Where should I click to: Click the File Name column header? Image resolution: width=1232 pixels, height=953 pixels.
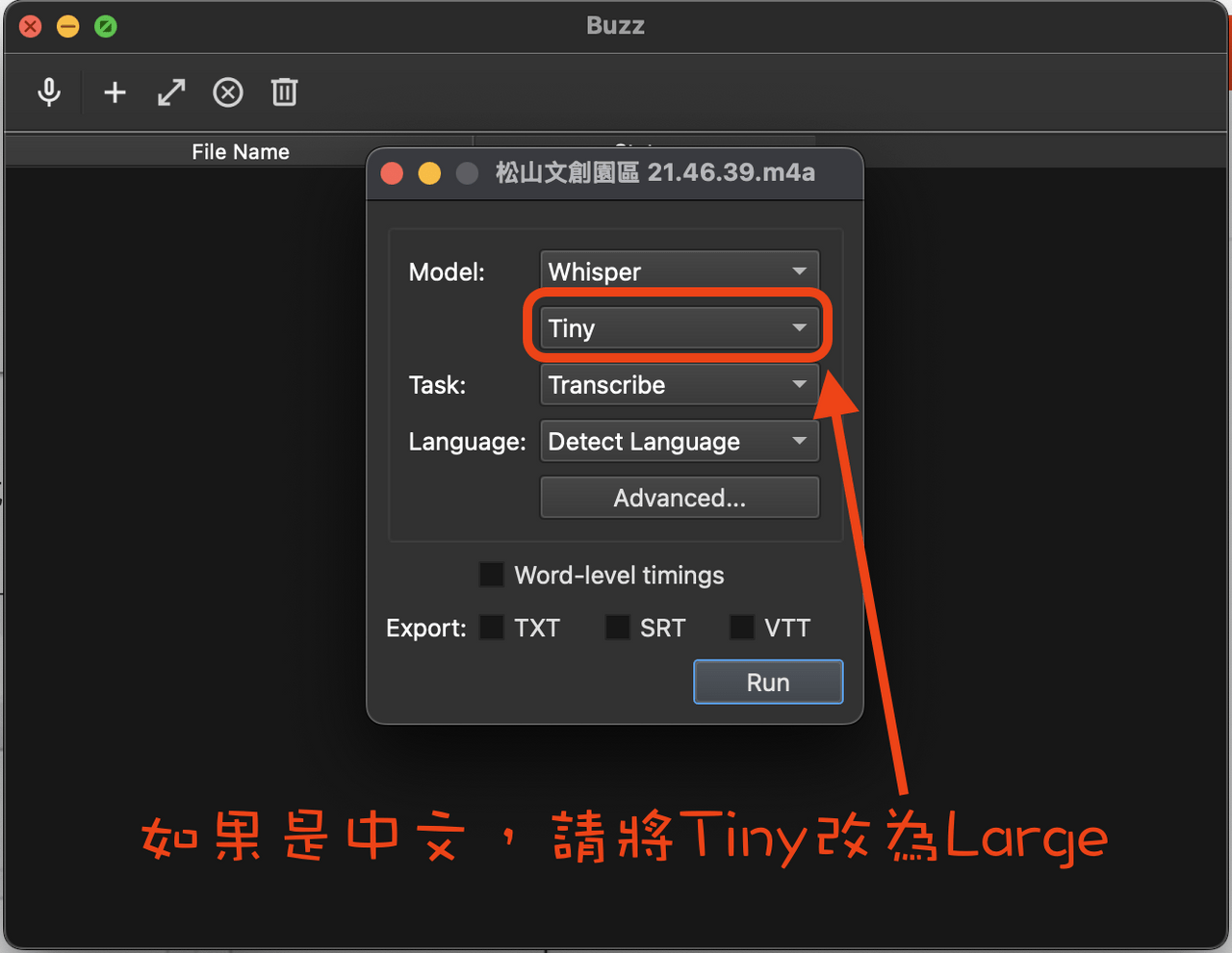(x=240, y=151)
